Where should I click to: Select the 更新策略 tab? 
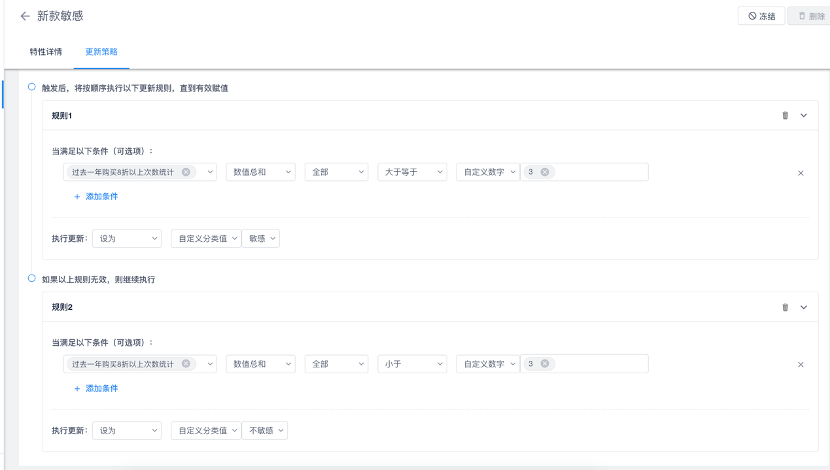[x=101, y=51]
